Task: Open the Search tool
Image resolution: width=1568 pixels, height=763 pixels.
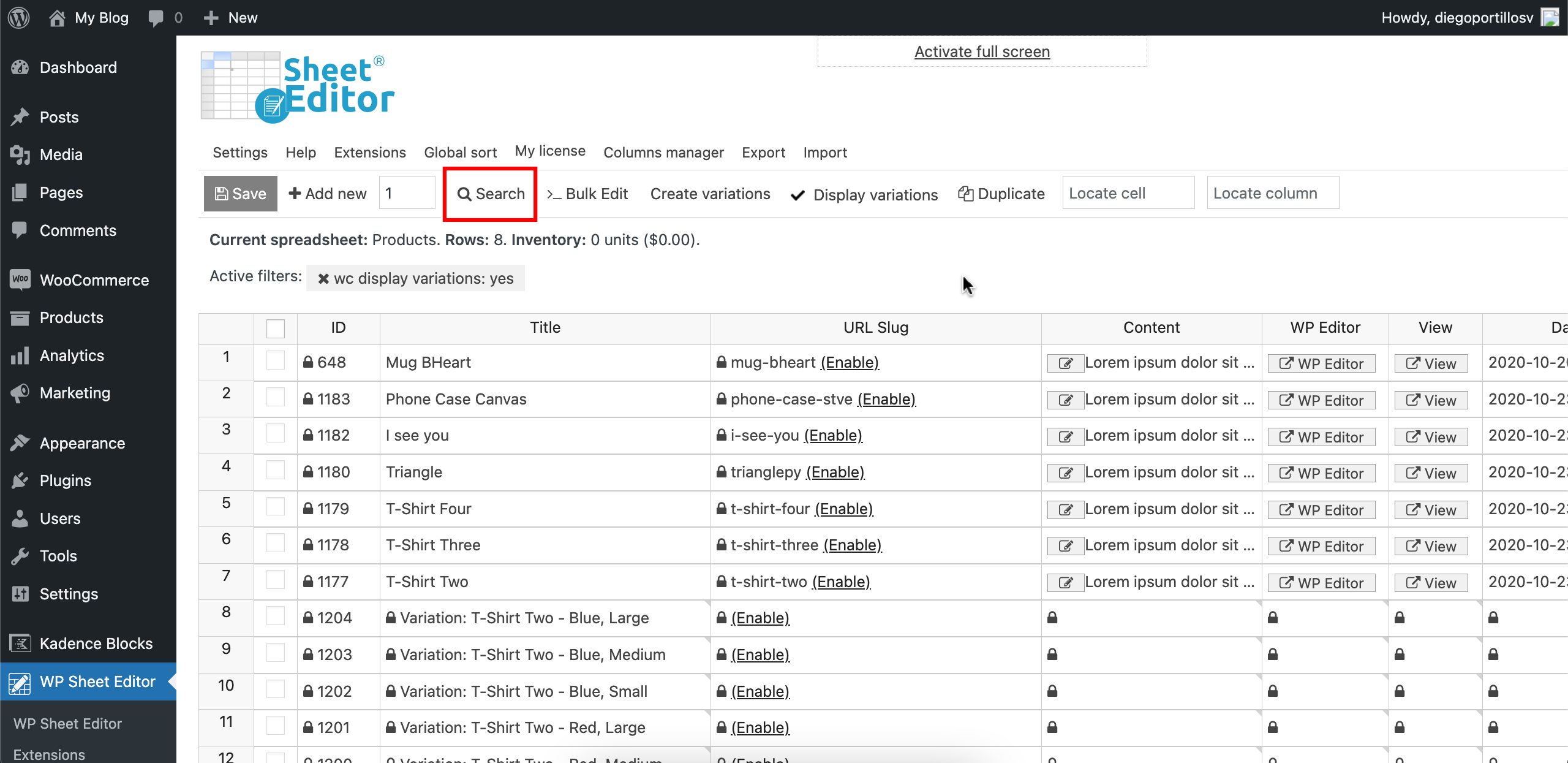Action: [x=491, y=194]
